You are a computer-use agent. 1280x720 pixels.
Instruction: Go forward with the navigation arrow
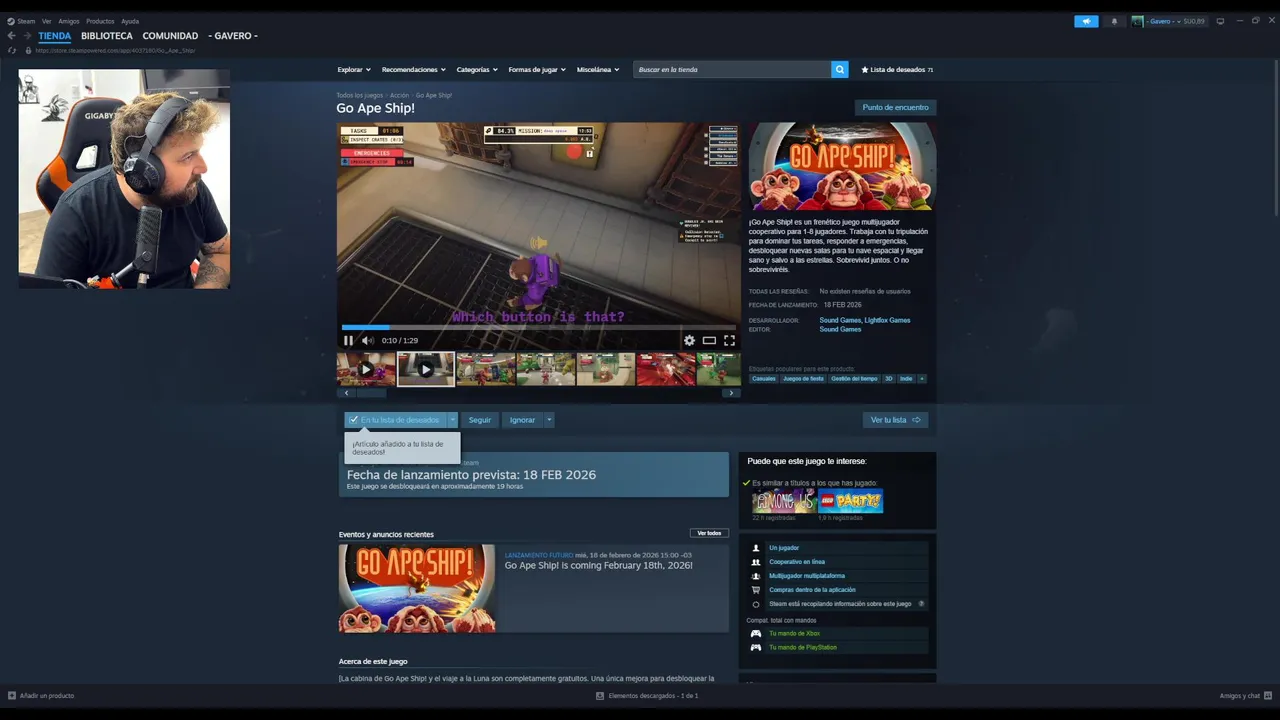(27, 36)
